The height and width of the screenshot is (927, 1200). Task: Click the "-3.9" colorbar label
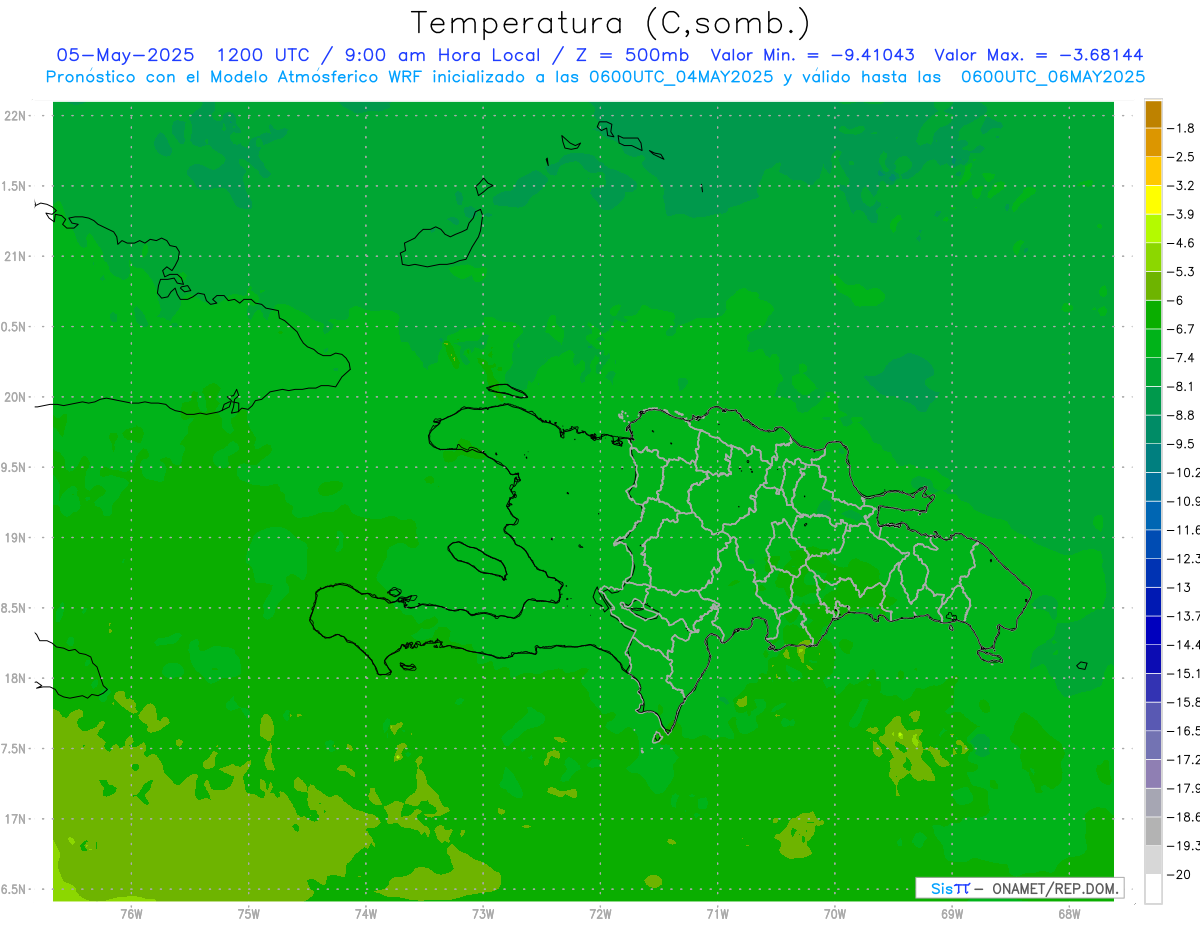coord(1181,214)
